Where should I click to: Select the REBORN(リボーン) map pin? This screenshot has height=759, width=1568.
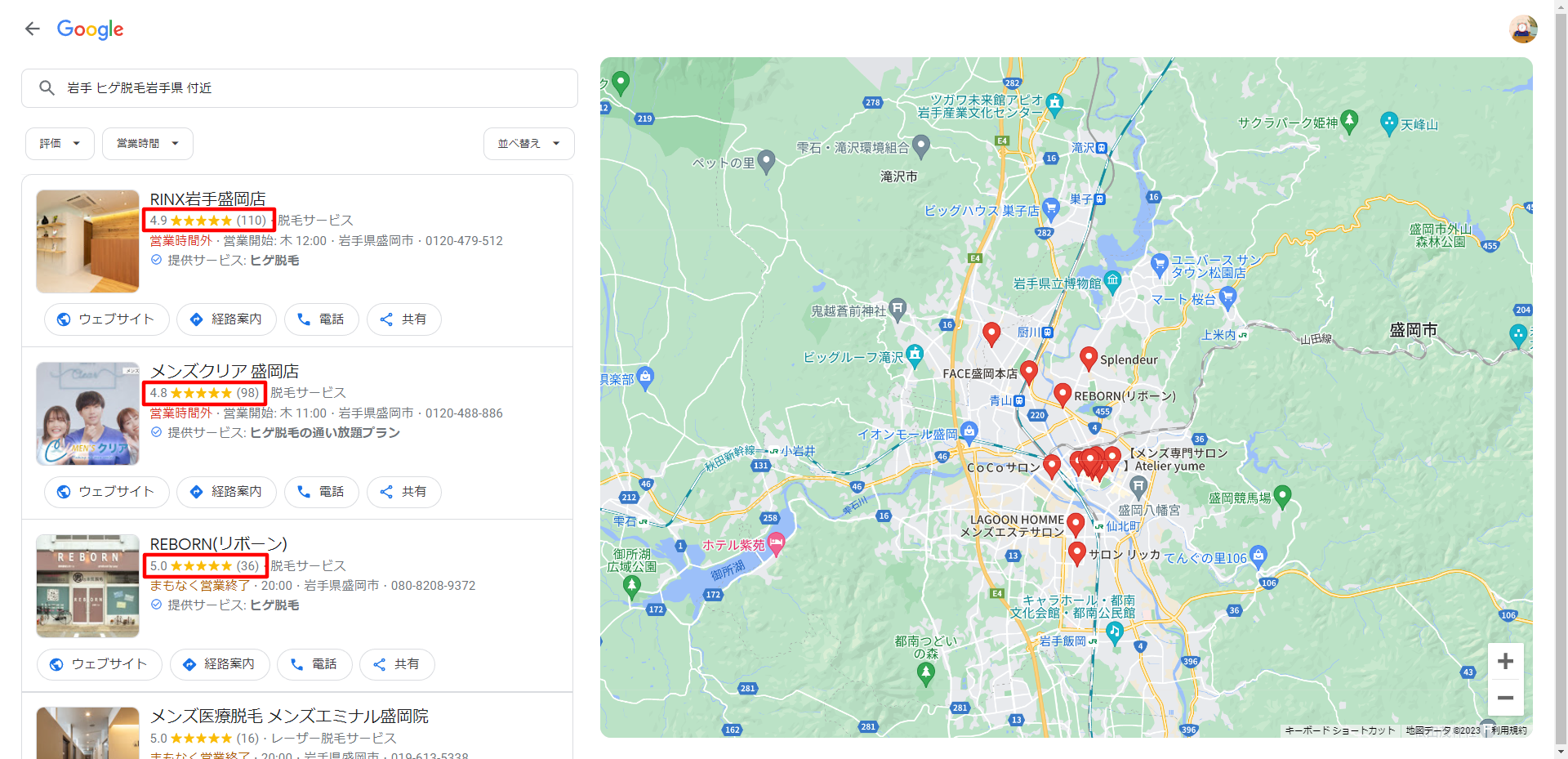(1062, 394)
